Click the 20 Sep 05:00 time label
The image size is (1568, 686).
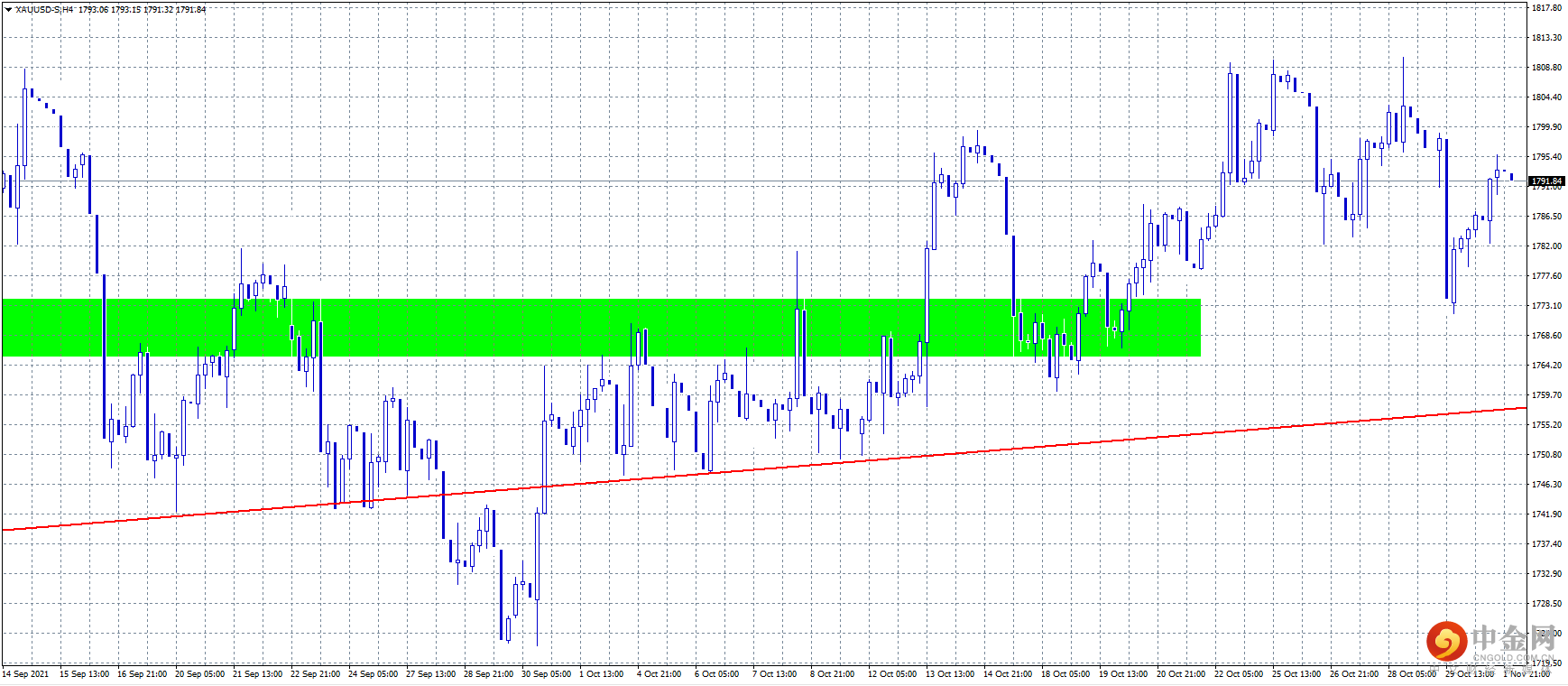199,674
